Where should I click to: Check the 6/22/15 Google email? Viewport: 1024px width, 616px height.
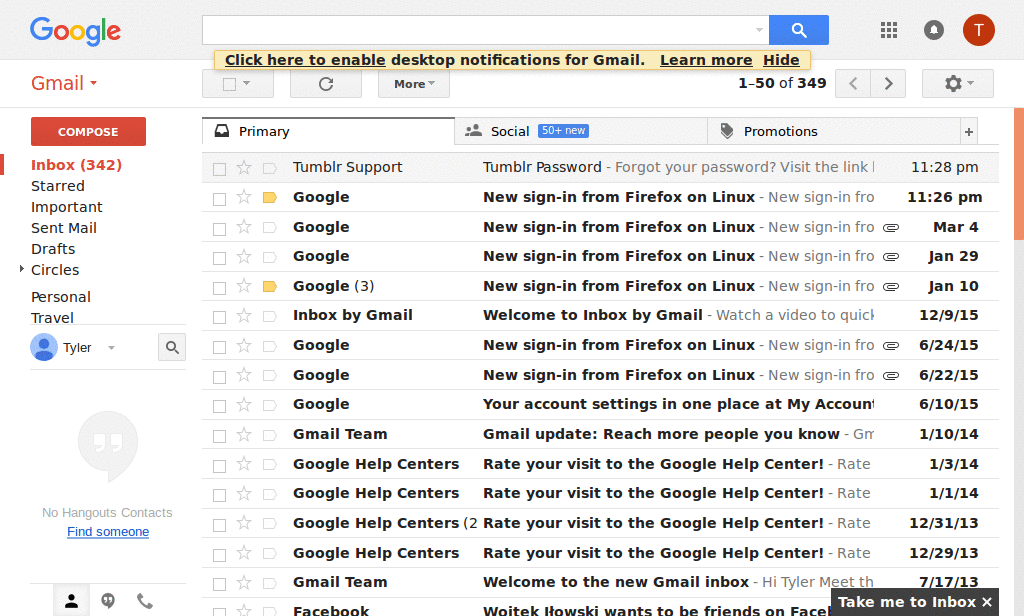tap(219, 377)
